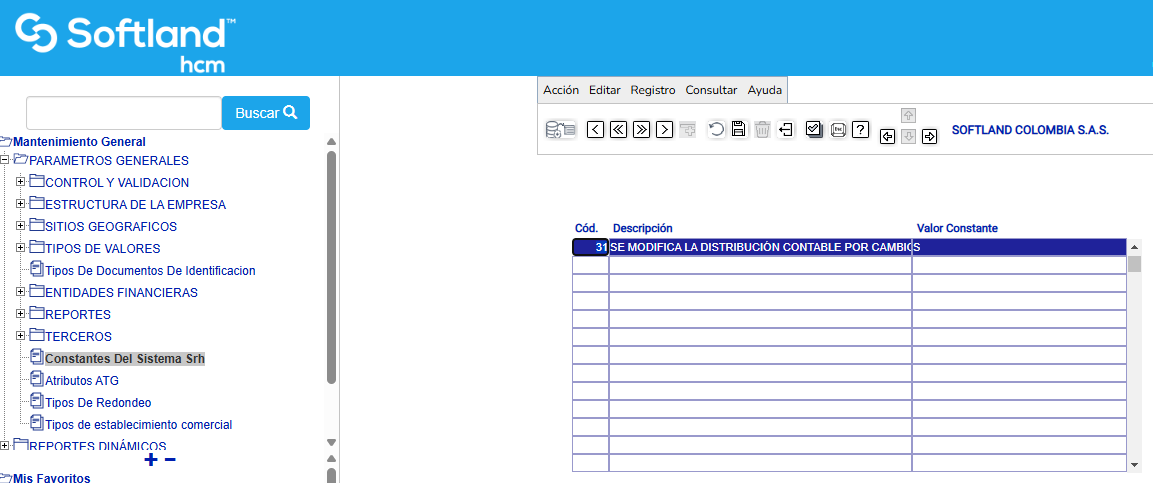Expand the ENTIDADES FINANCIERAS tree node

(x=21, y=292)
